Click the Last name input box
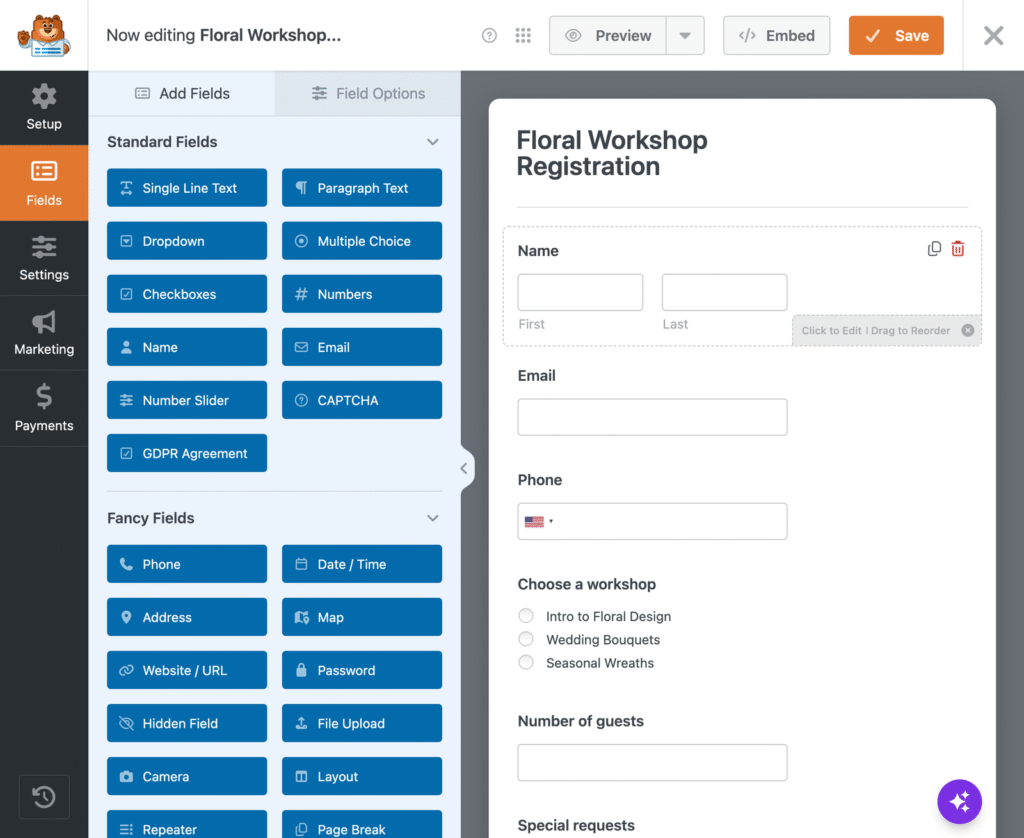Image resolution: width=1024 pixels, height=838 pixels. click(x=724, y=292)
